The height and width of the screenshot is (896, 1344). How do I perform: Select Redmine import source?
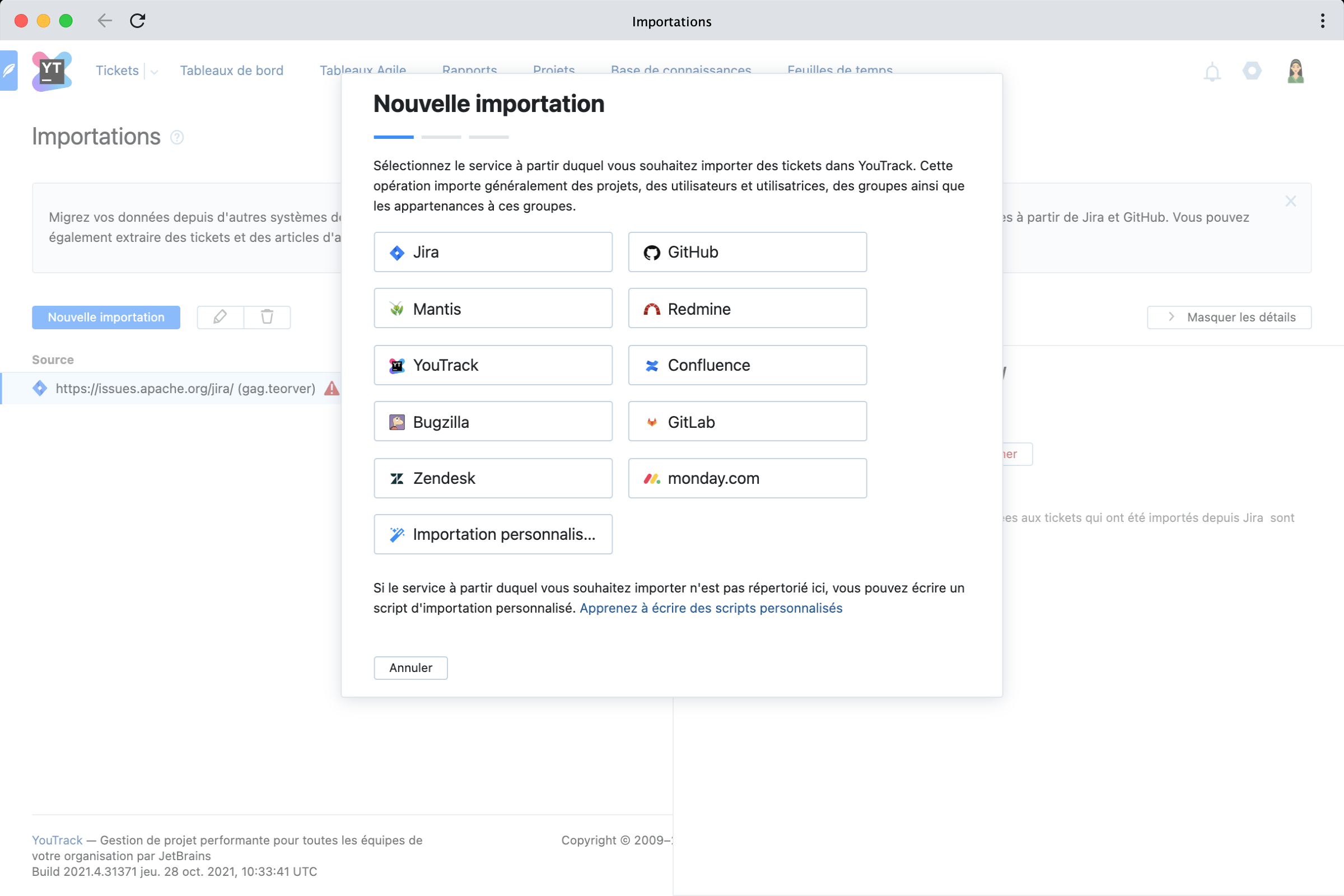click(x=748, y=309)
